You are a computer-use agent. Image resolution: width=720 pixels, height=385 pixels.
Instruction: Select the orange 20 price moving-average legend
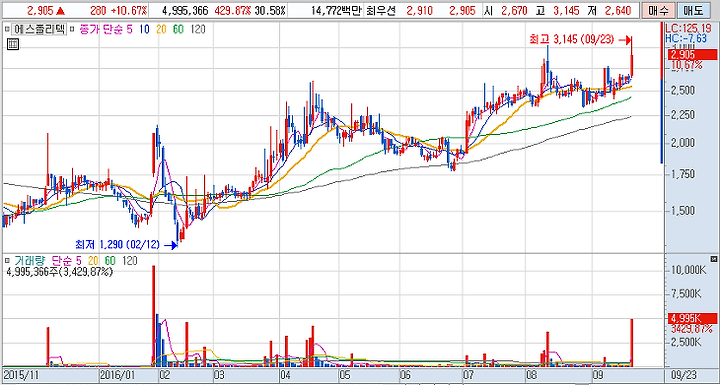click(161, 30)
